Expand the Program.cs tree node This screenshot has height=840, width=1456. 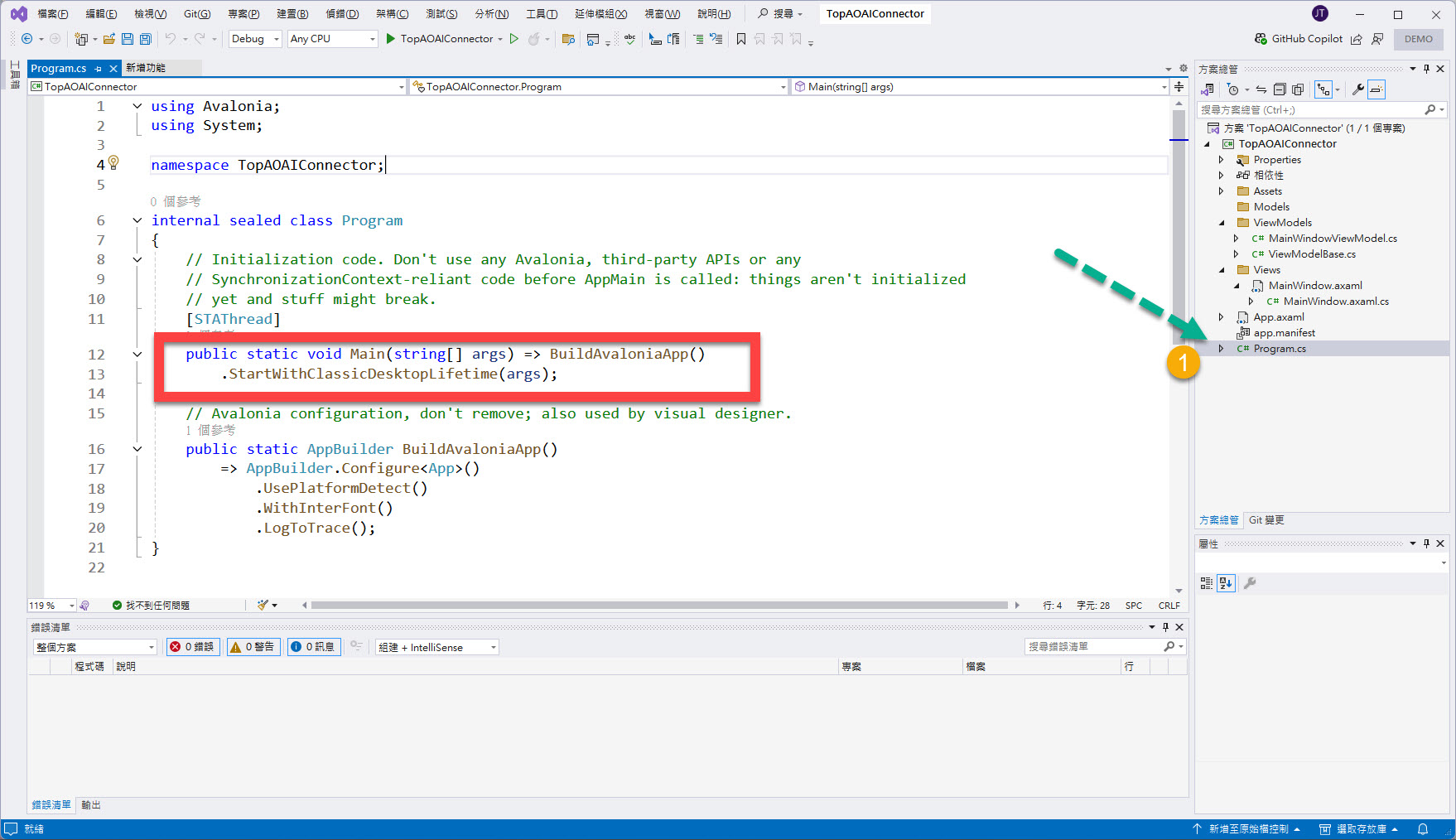coord(1221,349)
